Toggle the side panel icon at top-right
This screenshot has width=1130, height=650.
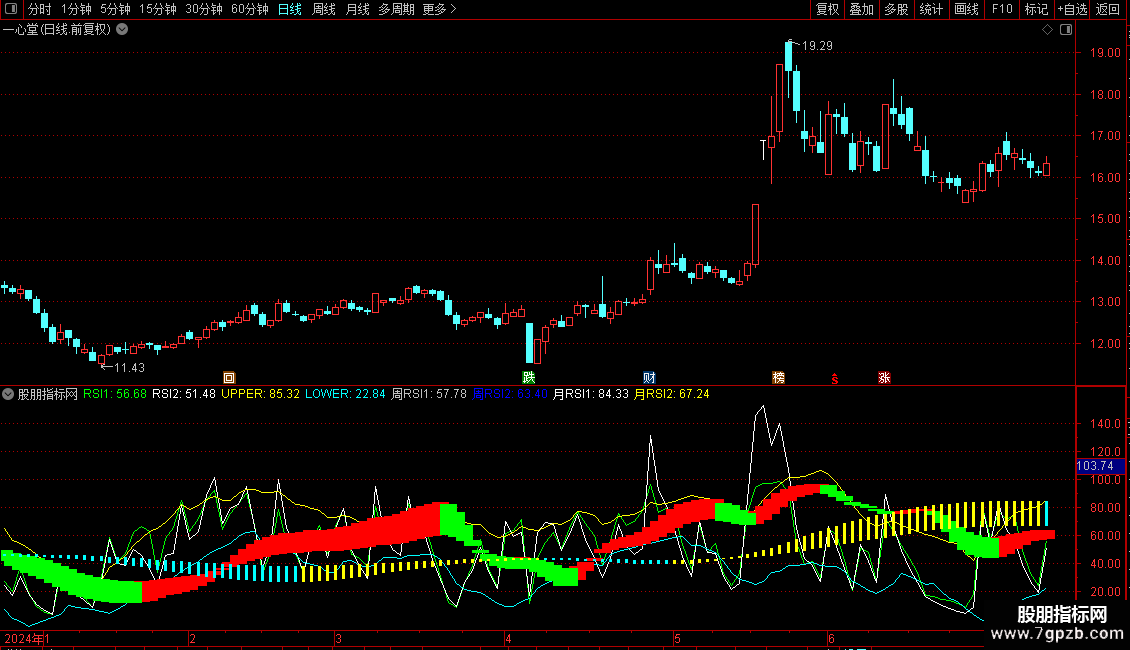pyautogui.click(x=1066, y=30)
